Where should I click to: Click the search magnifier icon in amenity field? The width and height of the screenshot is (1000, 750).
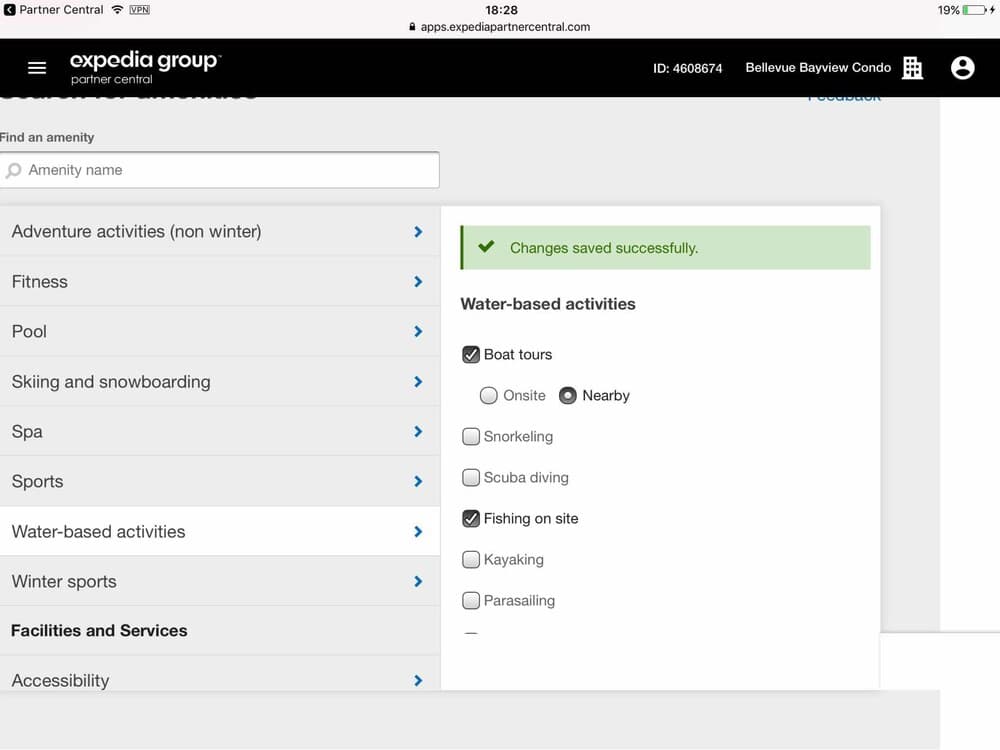pos(13,170)
